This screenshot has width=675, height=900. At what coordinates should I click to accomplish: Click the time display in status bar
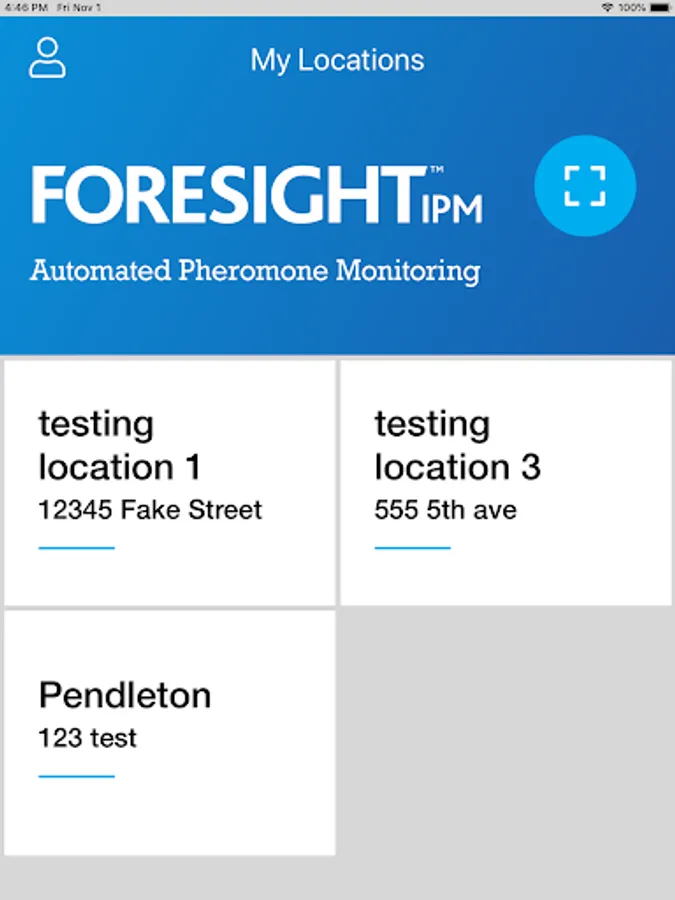(x=18, y=7)
